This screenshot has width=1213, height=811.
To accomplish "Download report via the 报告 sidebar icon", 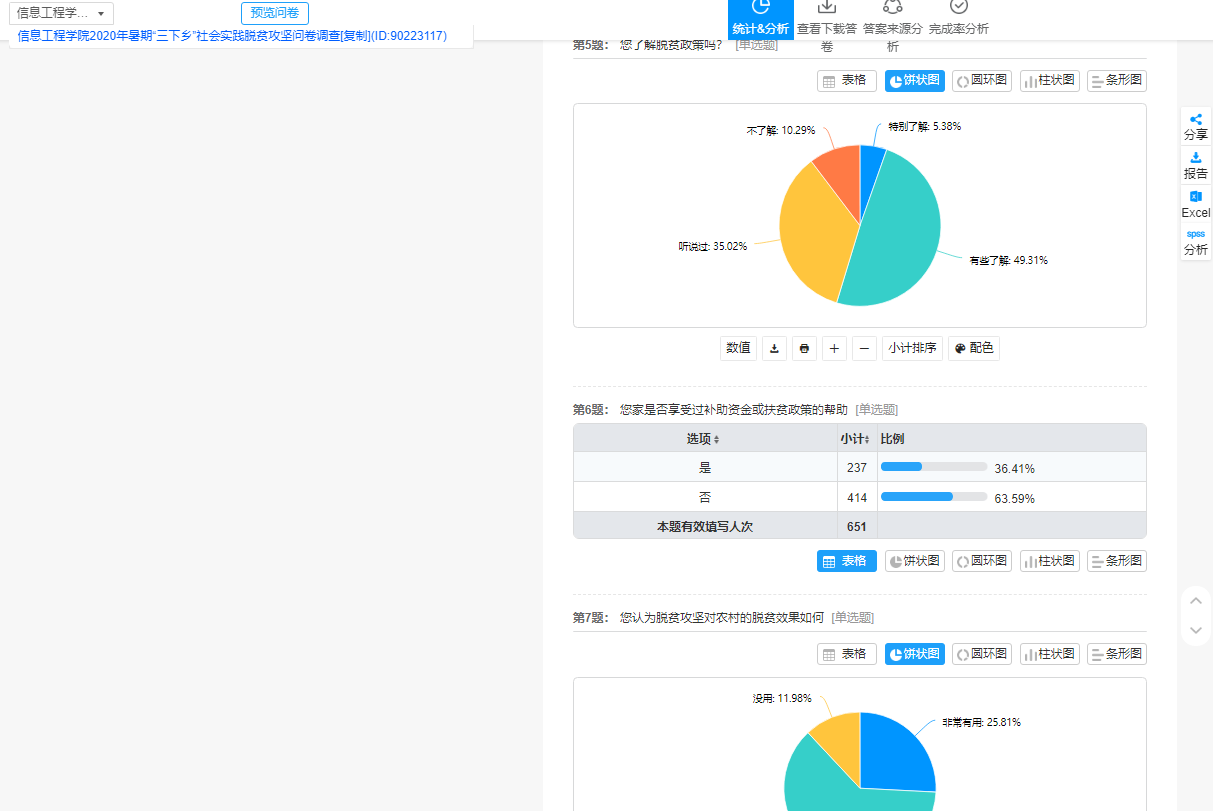I will pos(1195,165).
